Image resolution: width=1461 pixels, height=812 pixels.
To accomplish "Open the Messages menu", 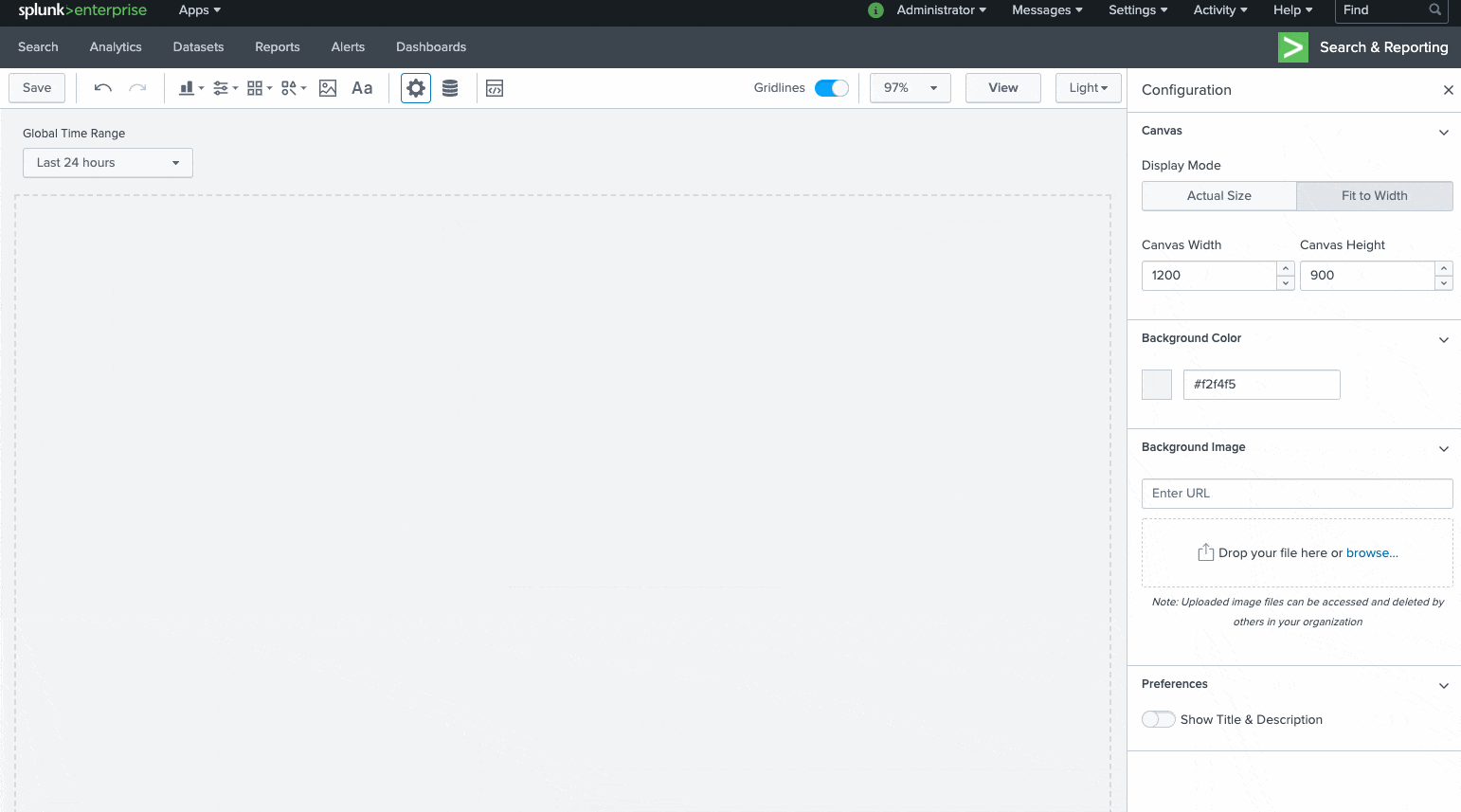I will pos(1047,10).
